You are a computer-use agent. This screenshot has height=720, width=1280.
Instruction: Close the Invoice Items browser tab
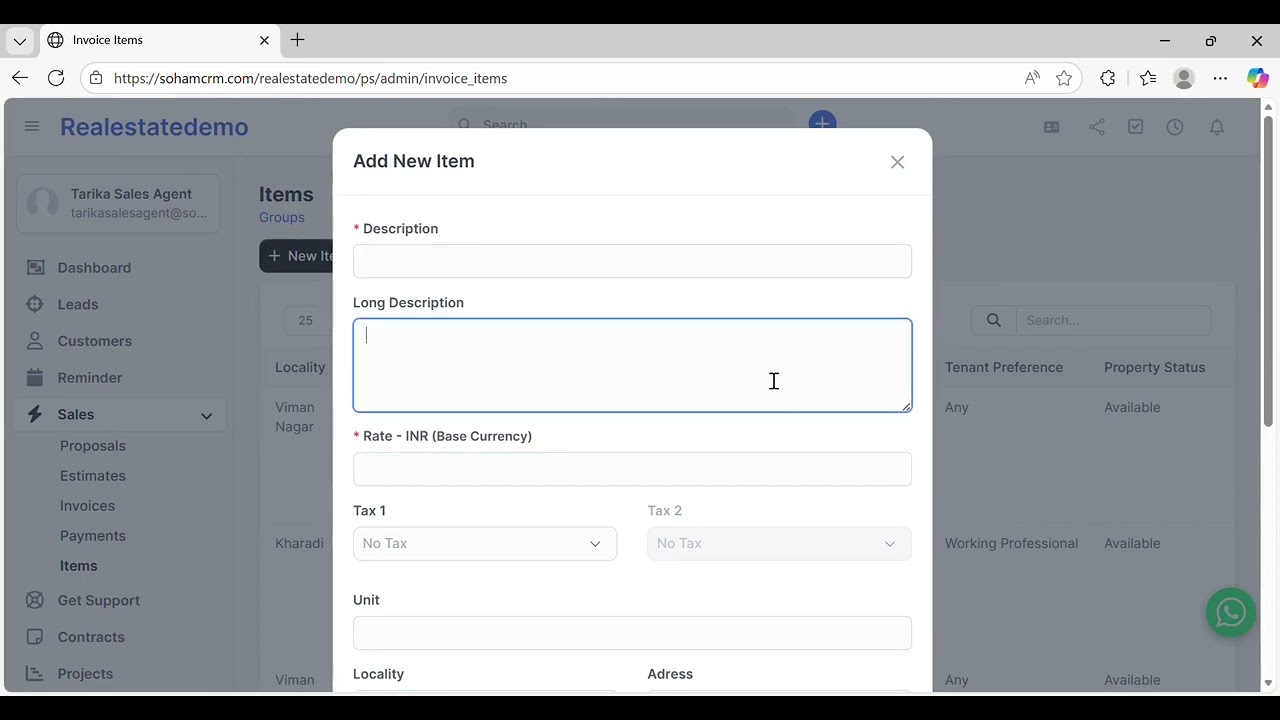coord(264,40)
